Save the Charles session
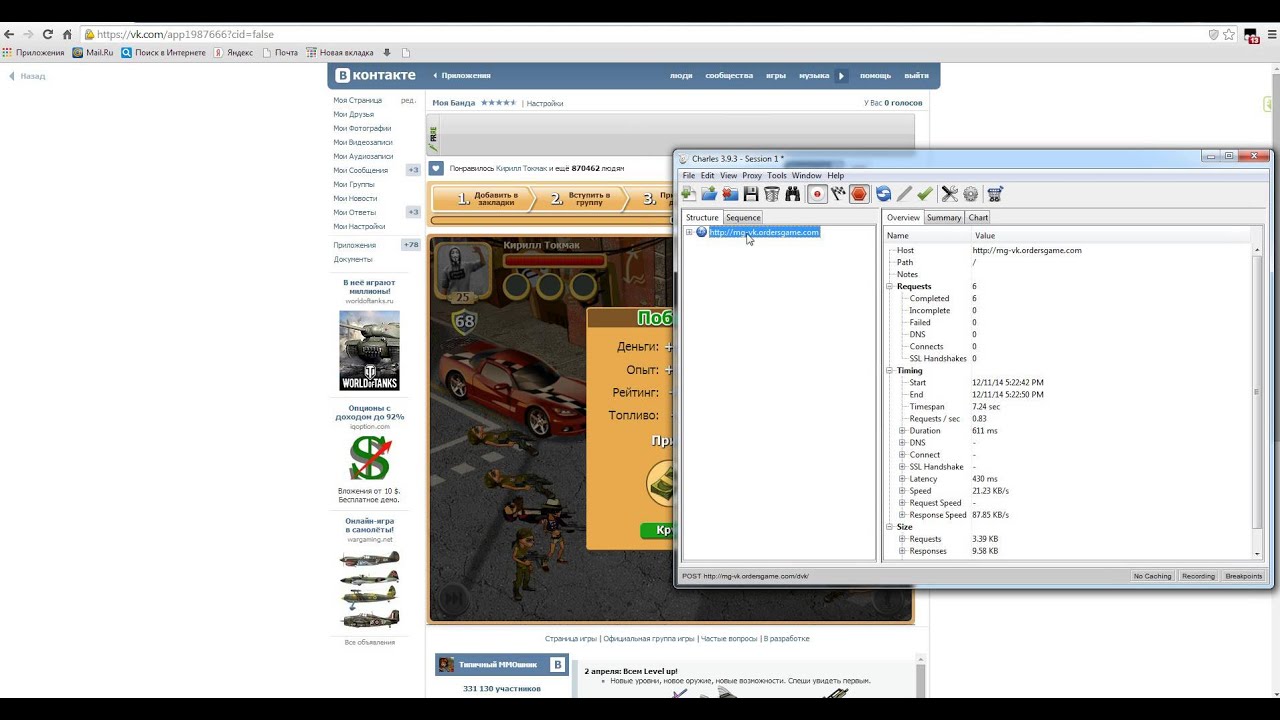 pyautogui.click(x=751, y=194)
